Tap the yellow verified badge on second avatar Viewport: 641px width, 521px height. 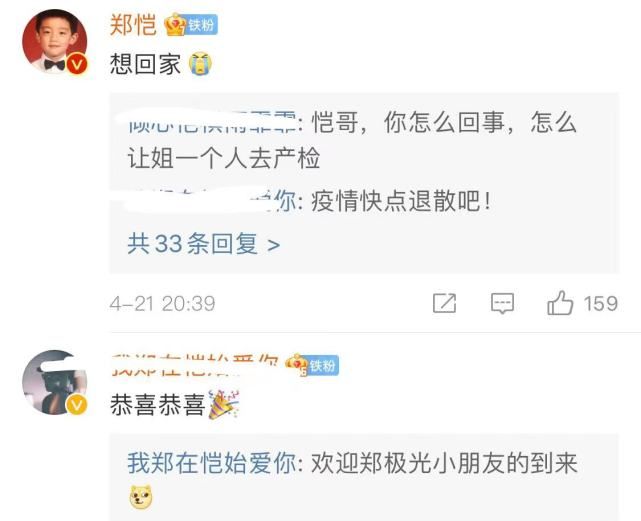point(77,405)
